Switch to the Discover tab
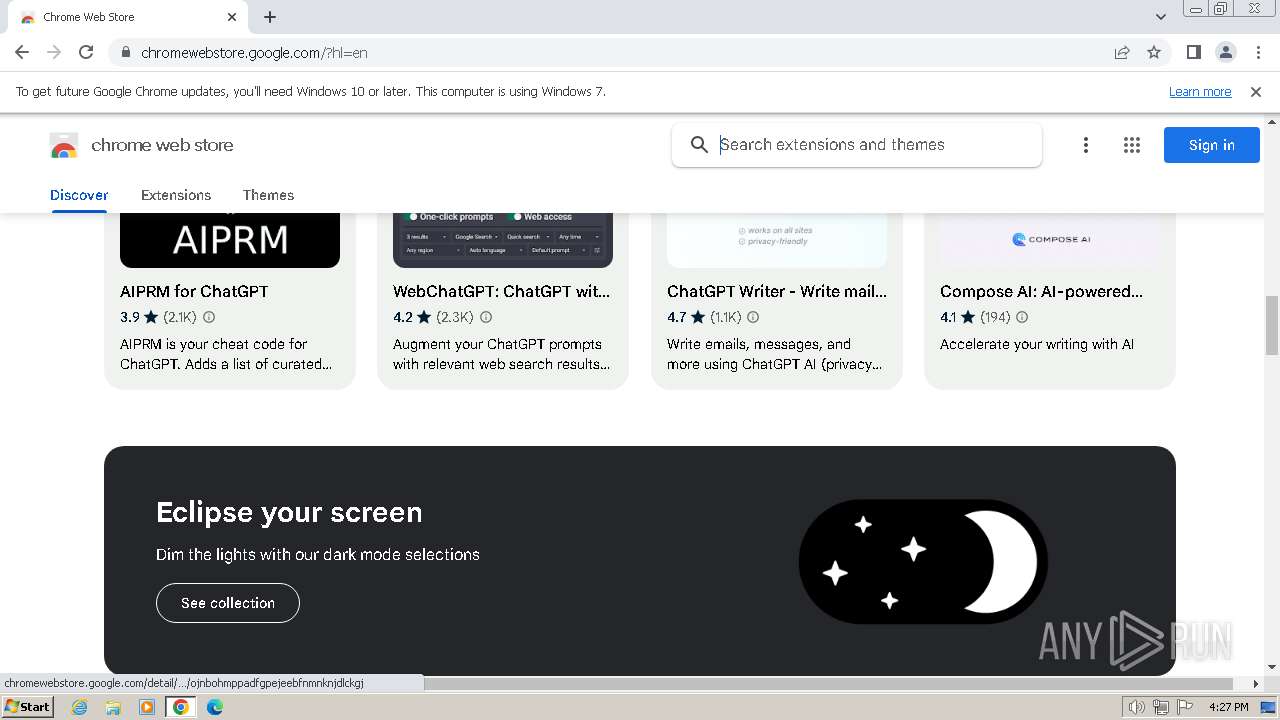1280x720 pixels. (79, 195)
